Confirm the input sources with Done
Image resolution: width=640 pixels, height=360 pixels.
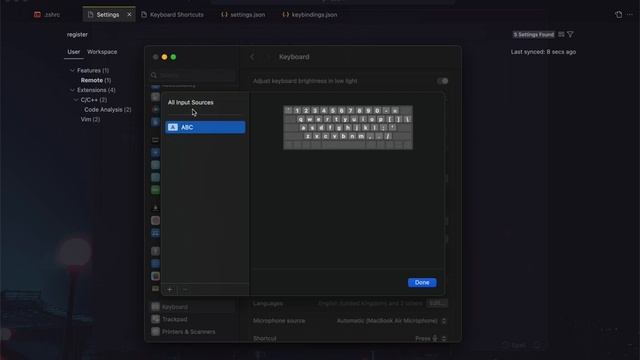[422, 282]
